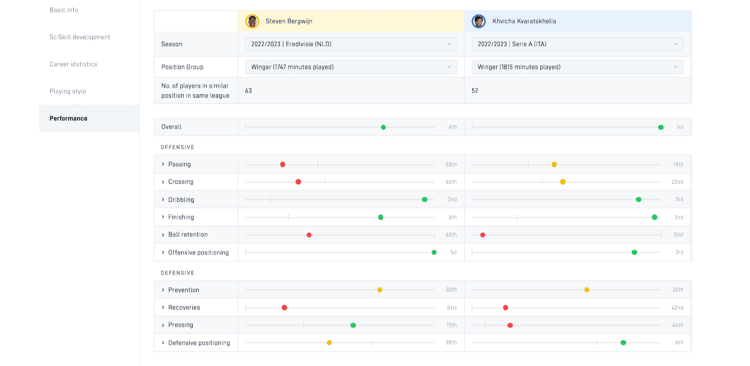The width and height of the screenshot is (750, 366).
Task: Open Kvaratskhelia's Winger position group dropdown
Action: pos(577,67)
